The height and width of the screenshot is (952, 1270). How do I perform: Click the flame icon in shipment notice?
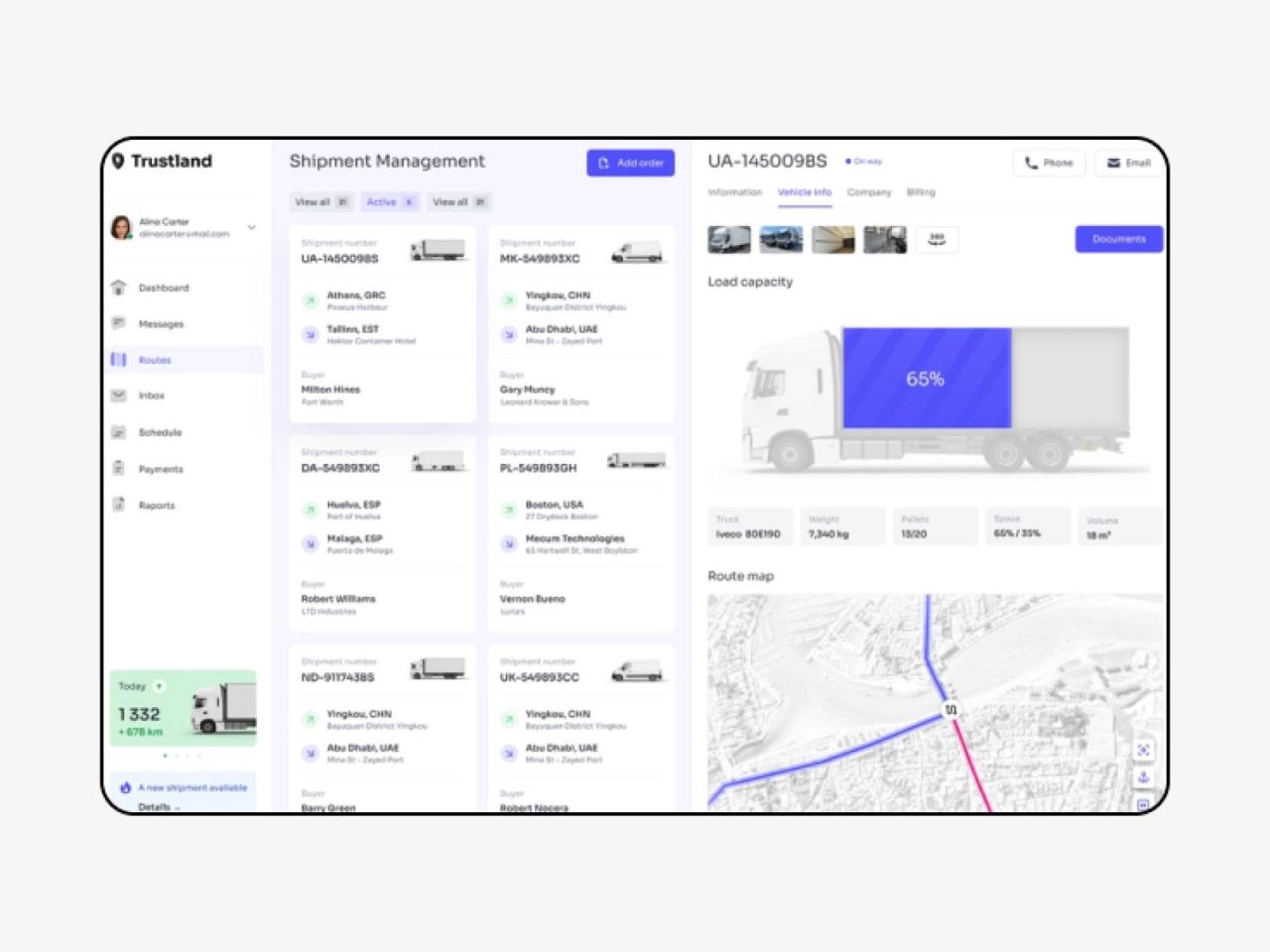tap(125, 787)
